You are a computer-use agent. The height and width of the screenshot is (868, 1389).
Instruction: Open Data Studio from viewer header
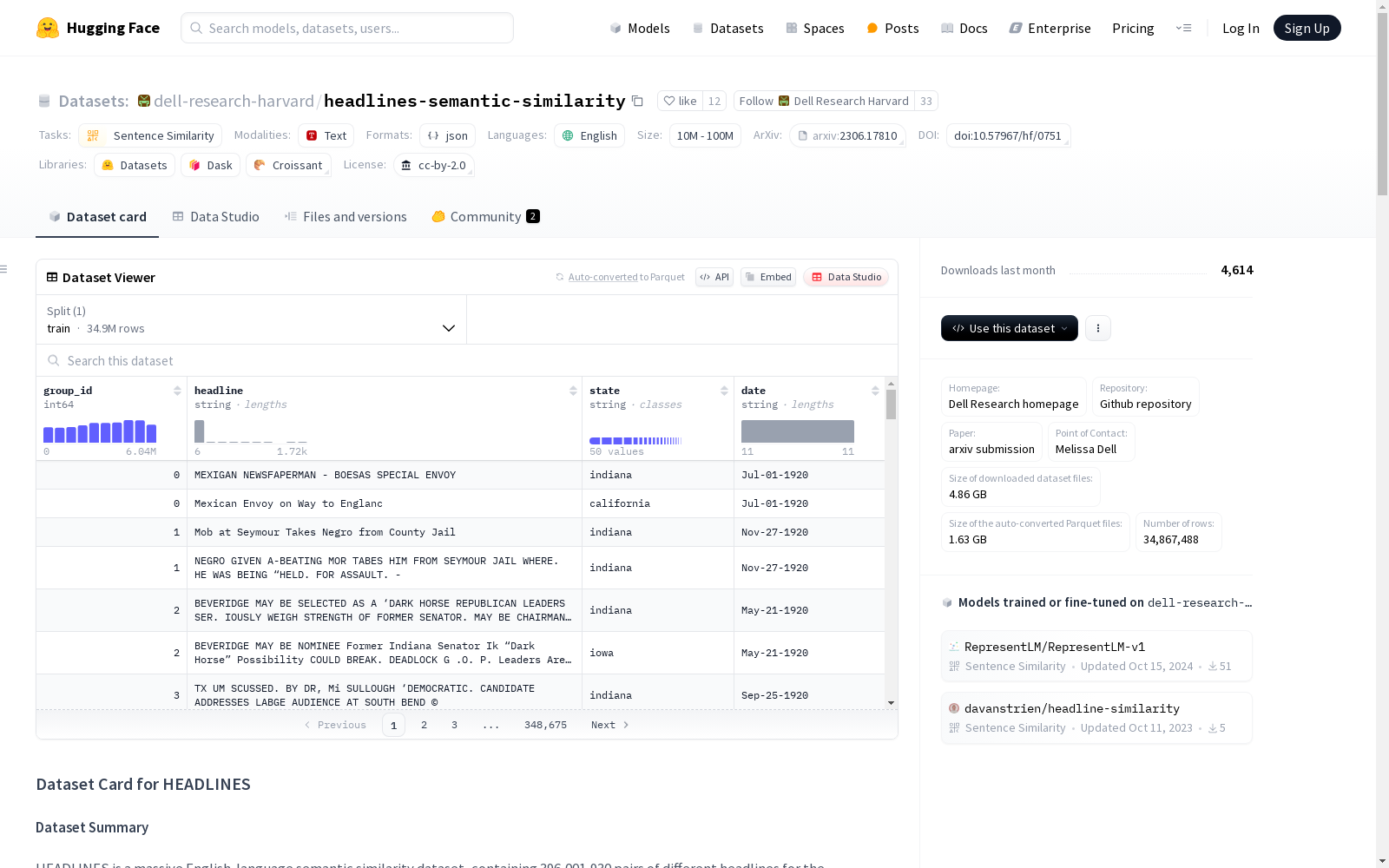pyautogui.click(x=846, y=277)
